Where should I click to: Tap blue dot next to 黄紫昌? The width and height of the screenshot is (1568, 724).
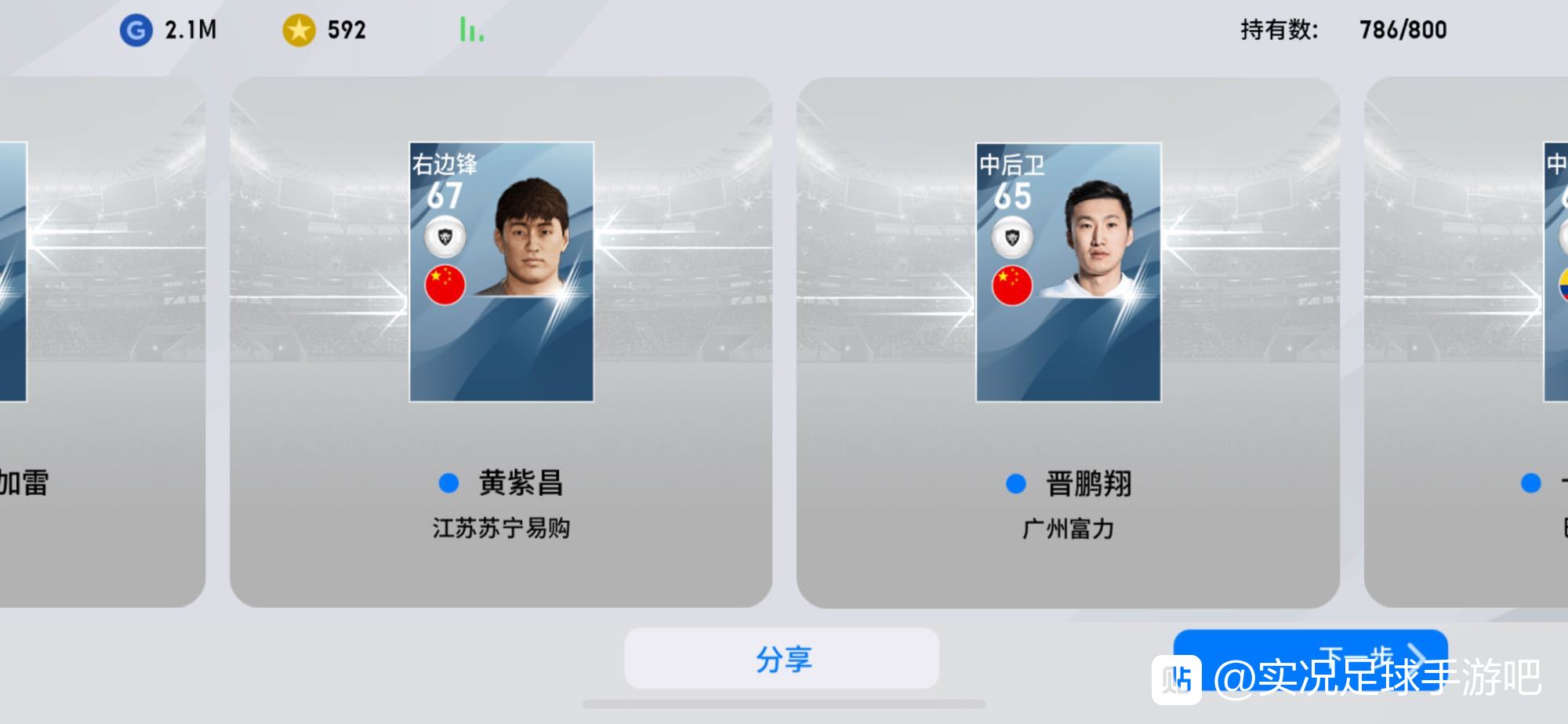(x=448, y=482)
